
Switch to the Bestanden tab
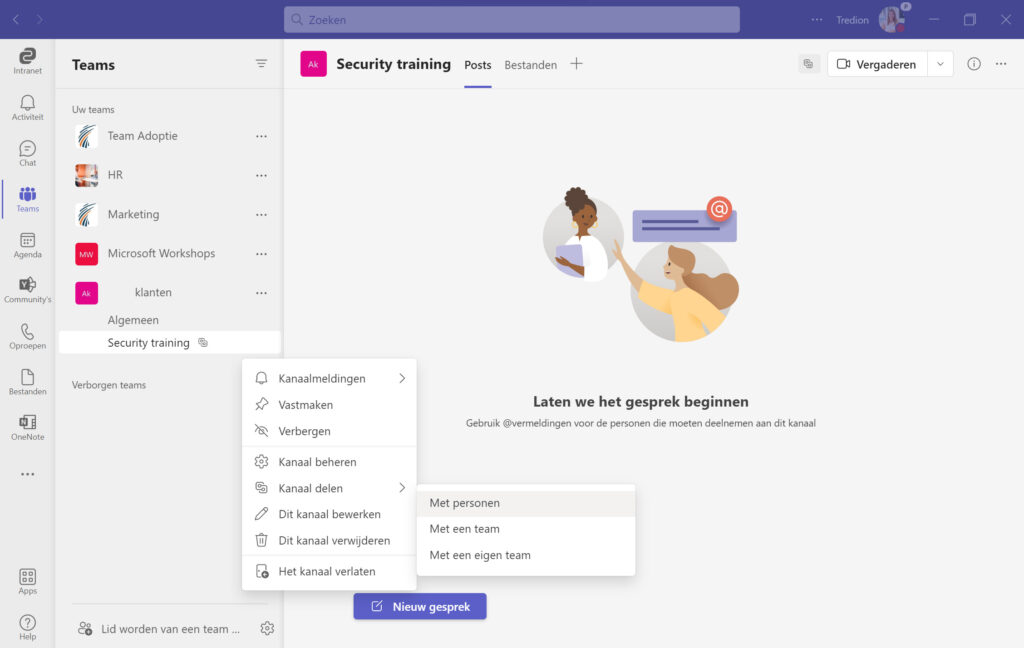[x=530, y=65]
